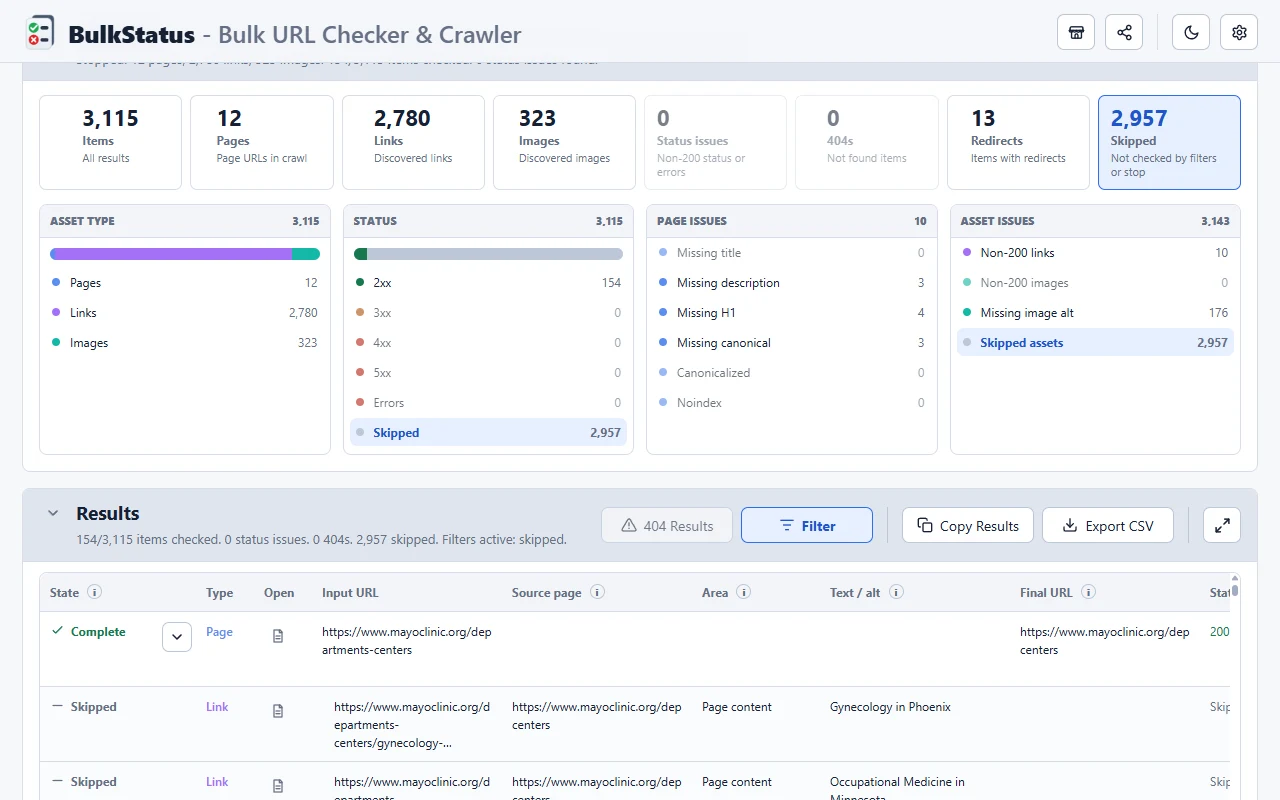Select the Missing image alt filter
1280x800 pixels.
1095,312
